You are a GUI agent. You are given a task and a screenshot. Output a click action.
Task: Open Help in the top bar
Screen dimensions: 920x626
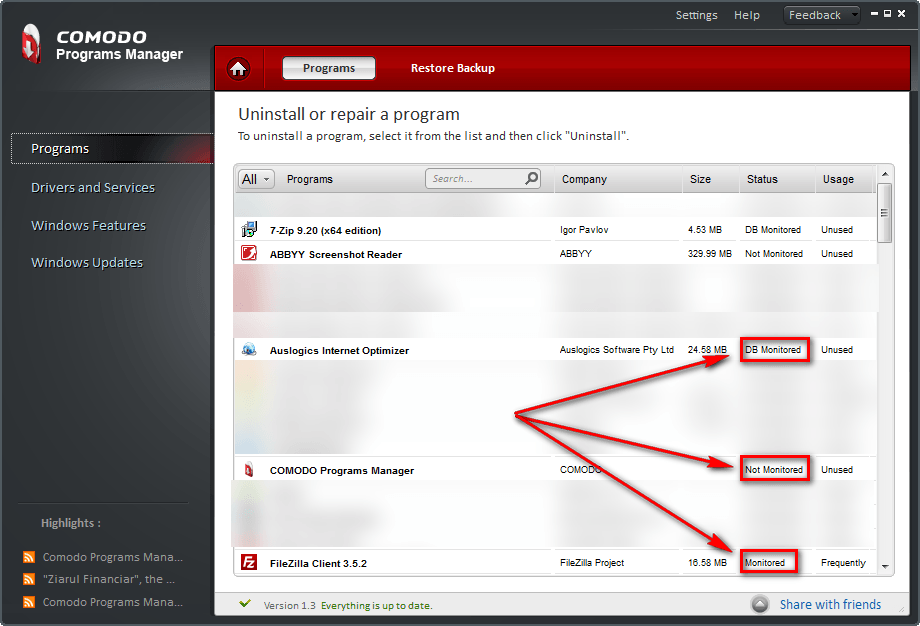pyautogui.click(x=746, y=15)
